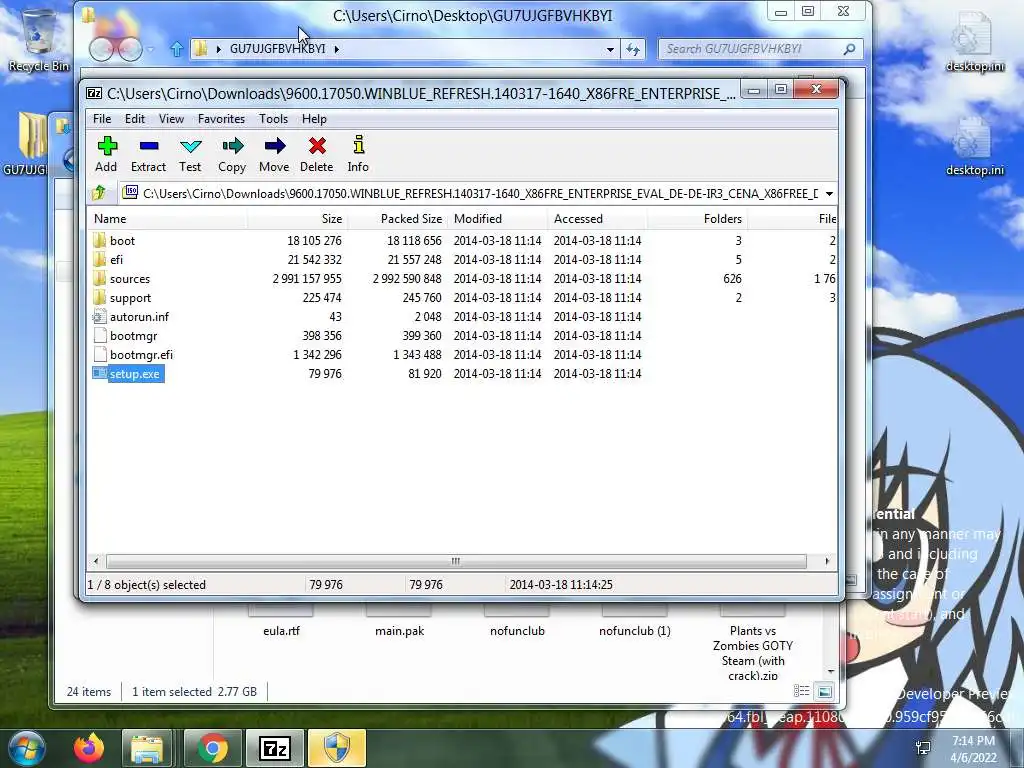
Task: Open the Edit menu
Action: (x=135, y=119)
